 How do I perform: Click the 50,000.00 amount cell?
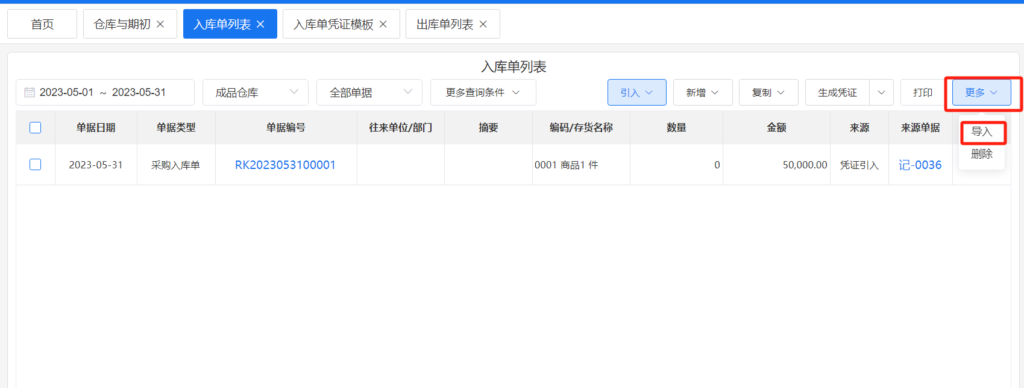[777, 165]
